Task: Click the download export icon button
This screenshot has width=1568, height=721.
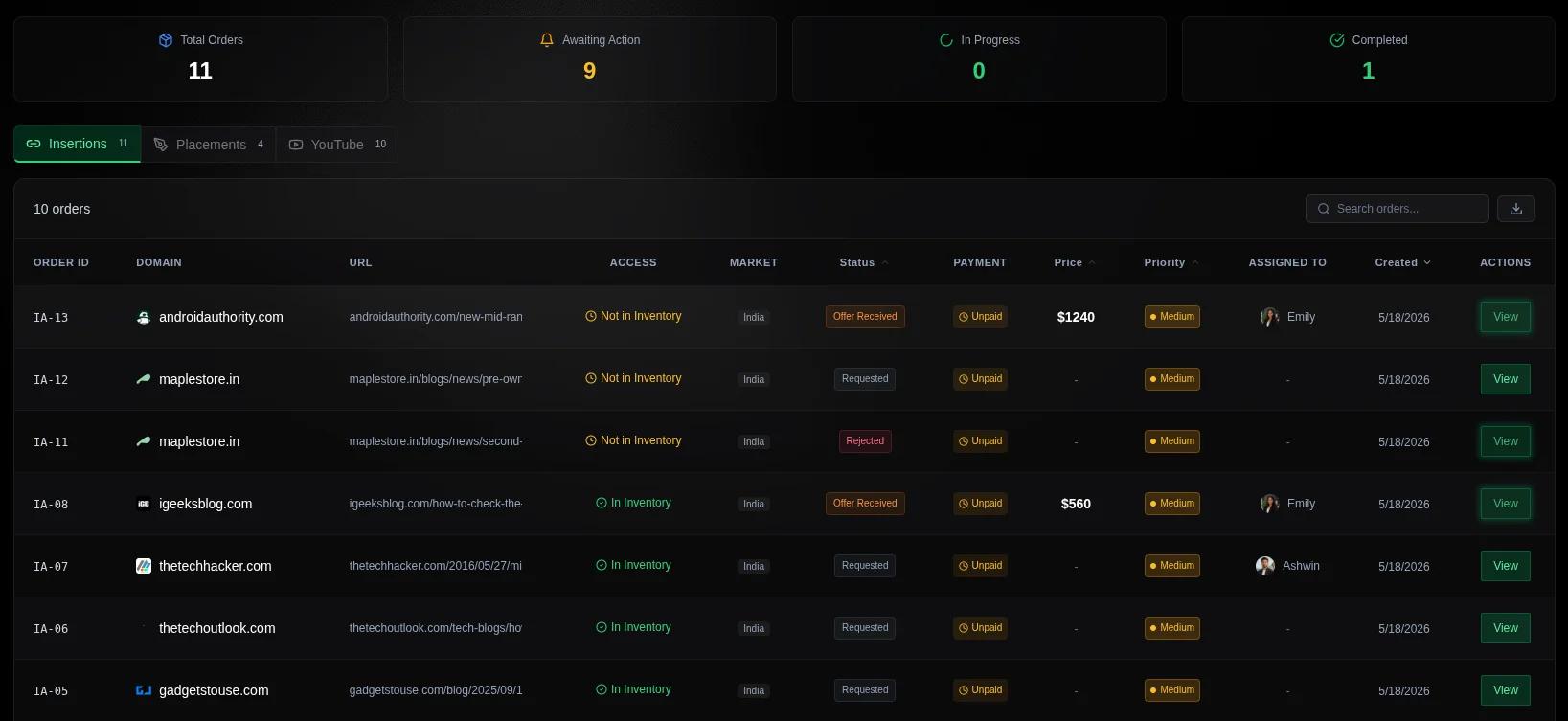Action: pyautogui.click(x=1516, y=209)
